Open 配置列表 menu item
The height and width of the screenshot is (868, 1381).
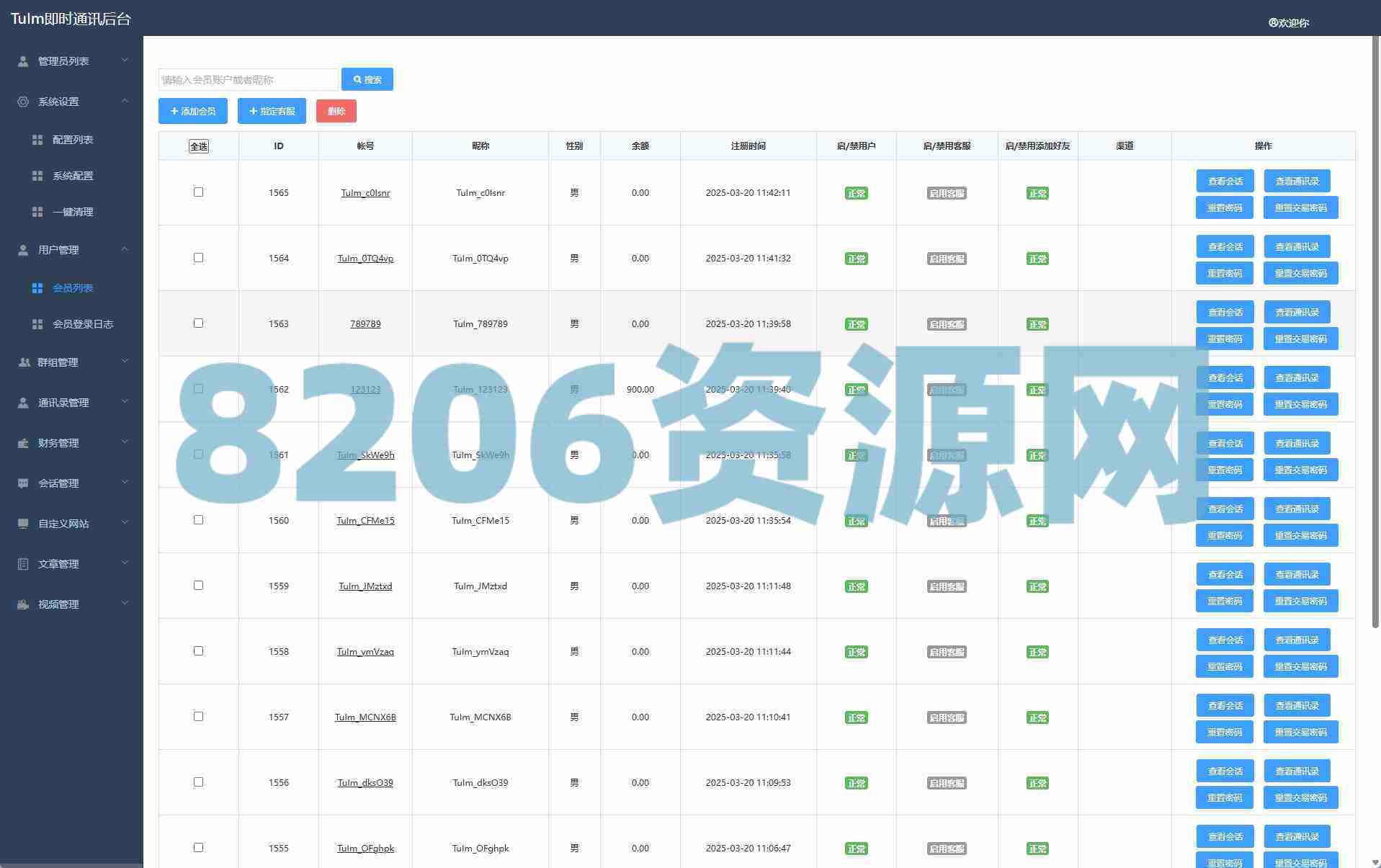[72, 140]
